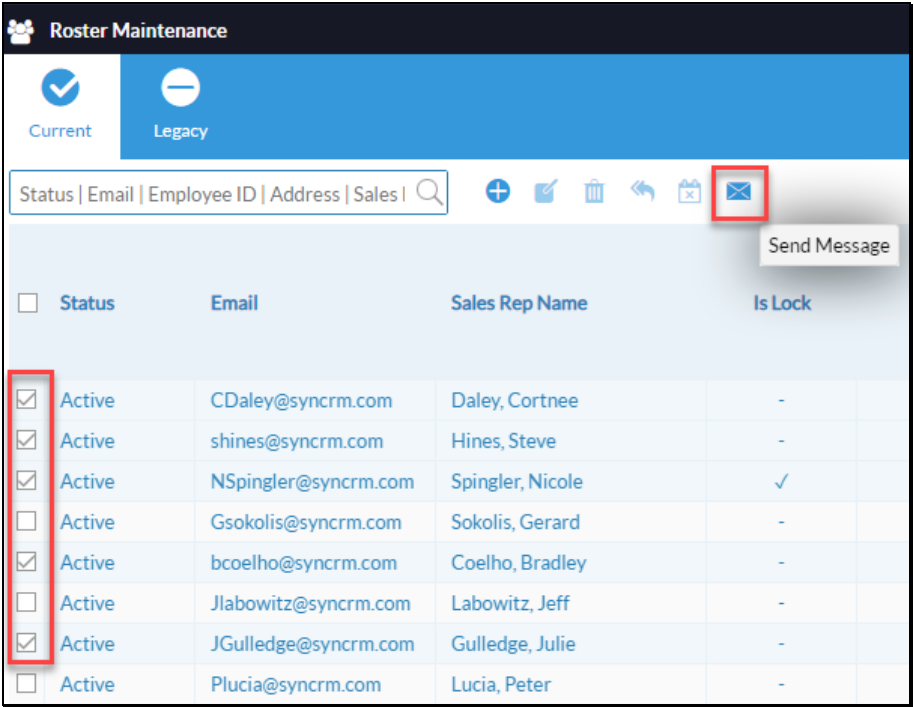This screenshot has width=914, height=707.
Task: Click the Active status for Sokolis, Gerard
Action: point(87,522)
